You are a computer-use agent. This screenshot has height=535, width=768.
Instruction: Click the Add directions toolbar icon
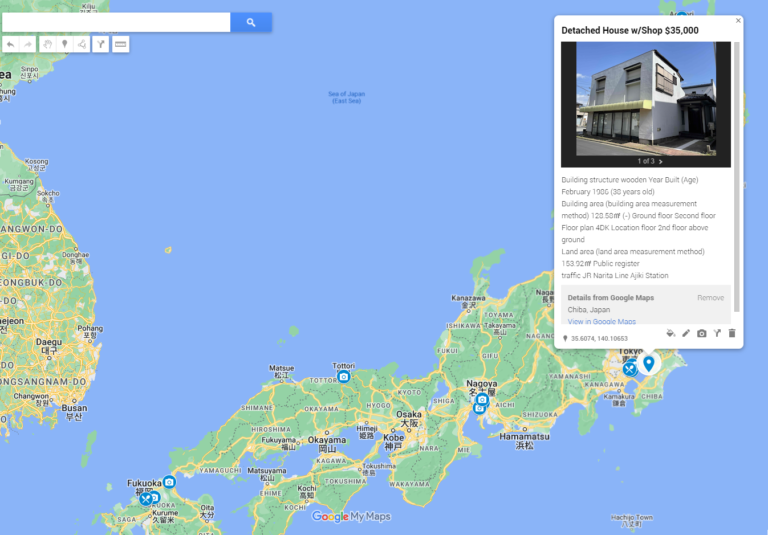(x=101, y=44)
